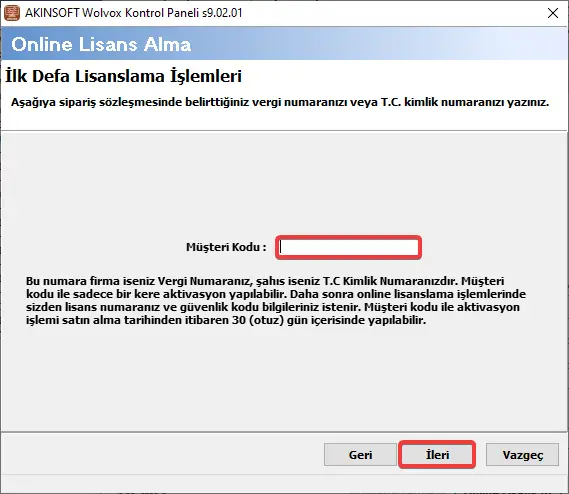Click the line starting kodu ile sadece bir kere
The height and width of the screenshot is (494, 569).
pyautogui.click(x=276, y=294)
